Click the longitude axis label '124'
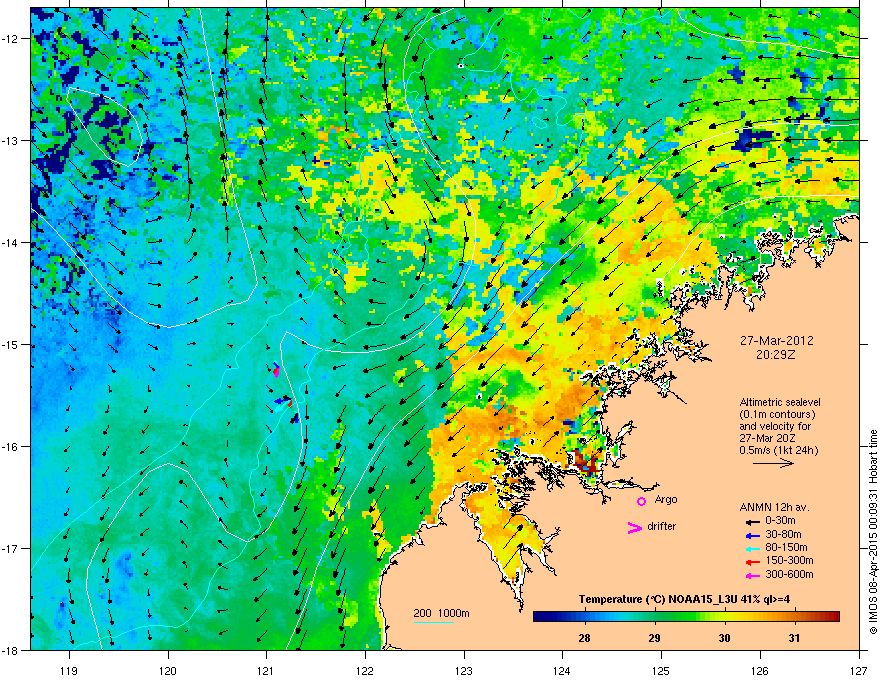Viewport: 880px width, 680px height. pyautogui.click(x=562, y=671)
